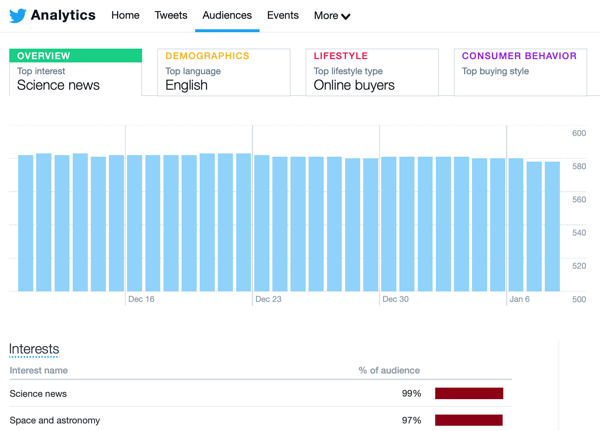Click the Dec 23 date marker
Image resolution: width=600 pixels, height=431 pixels.
click(x=268, y=299)
